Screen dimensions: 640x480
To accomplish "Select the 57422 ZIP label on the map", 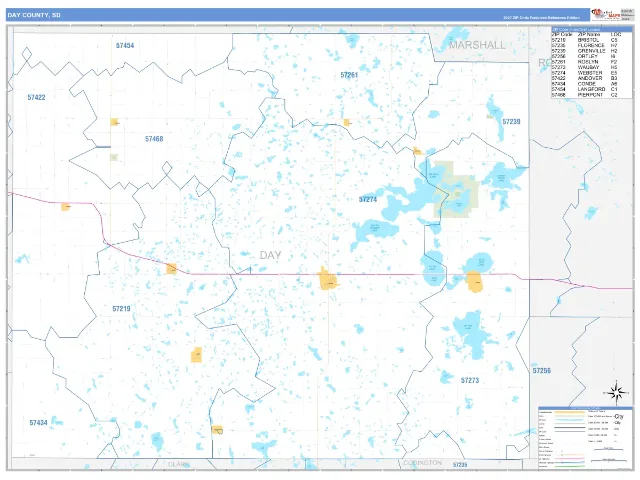I will click(36, 97).
